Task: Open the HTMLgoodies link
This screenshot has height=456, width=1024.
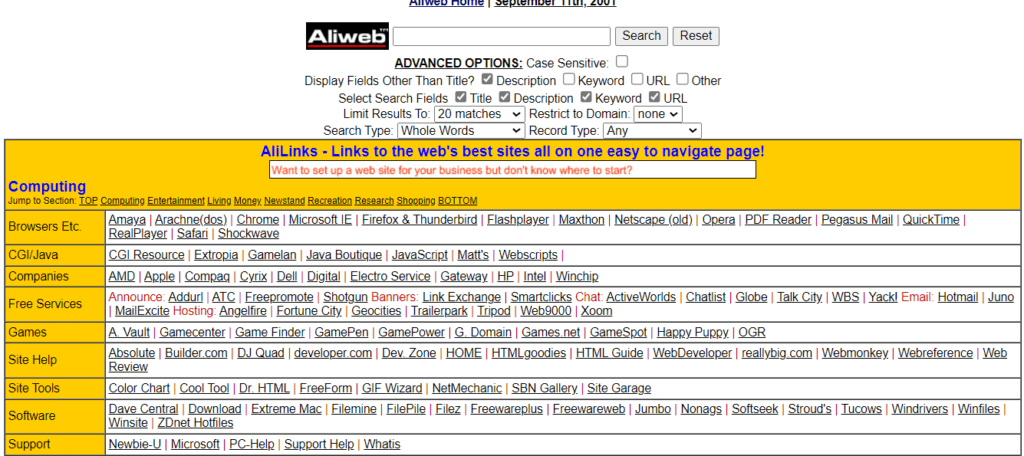Action: pyautogui.click(x=528, y=354)
